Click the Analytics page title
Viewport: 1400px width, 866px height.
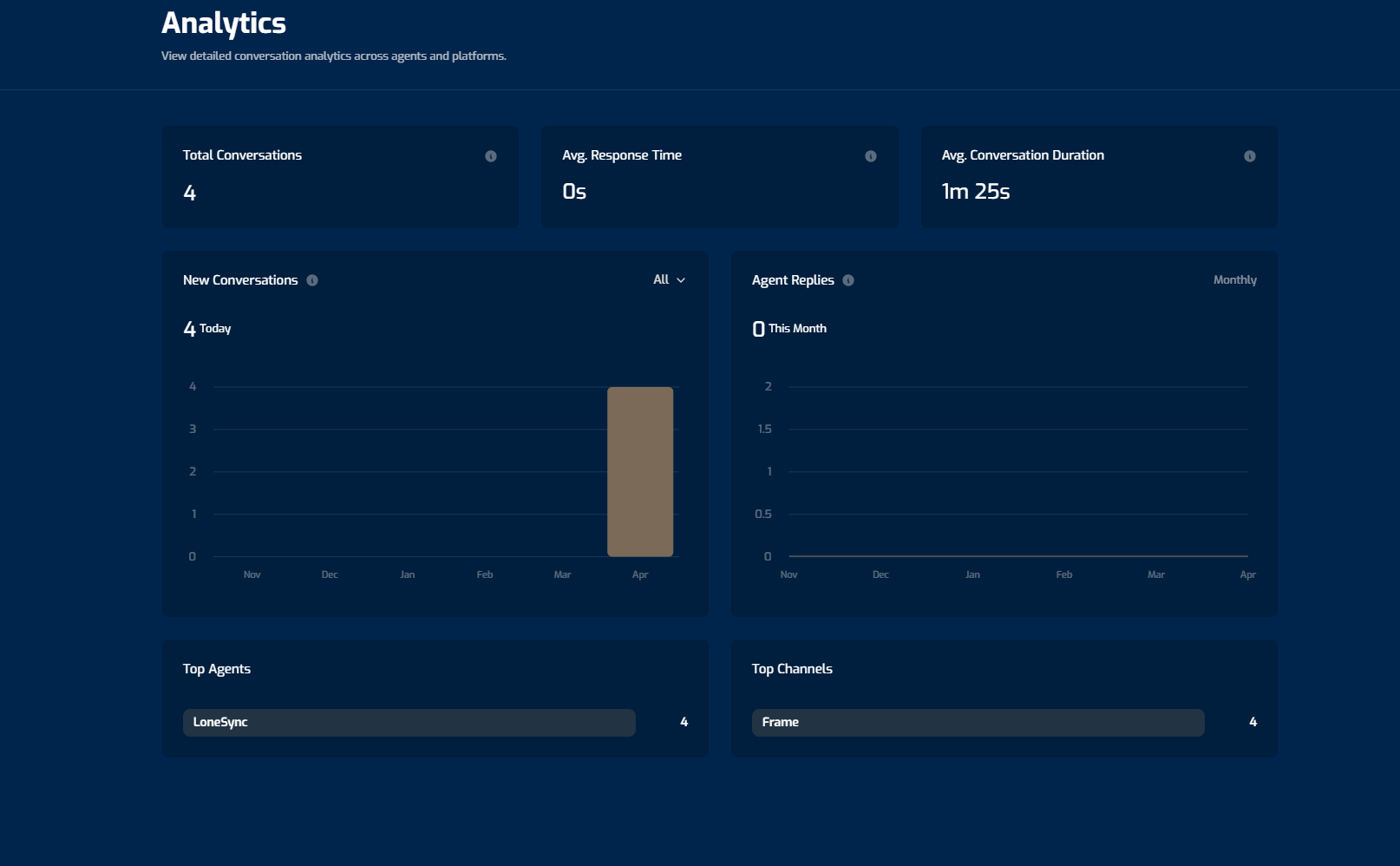(x=224, y=23)
